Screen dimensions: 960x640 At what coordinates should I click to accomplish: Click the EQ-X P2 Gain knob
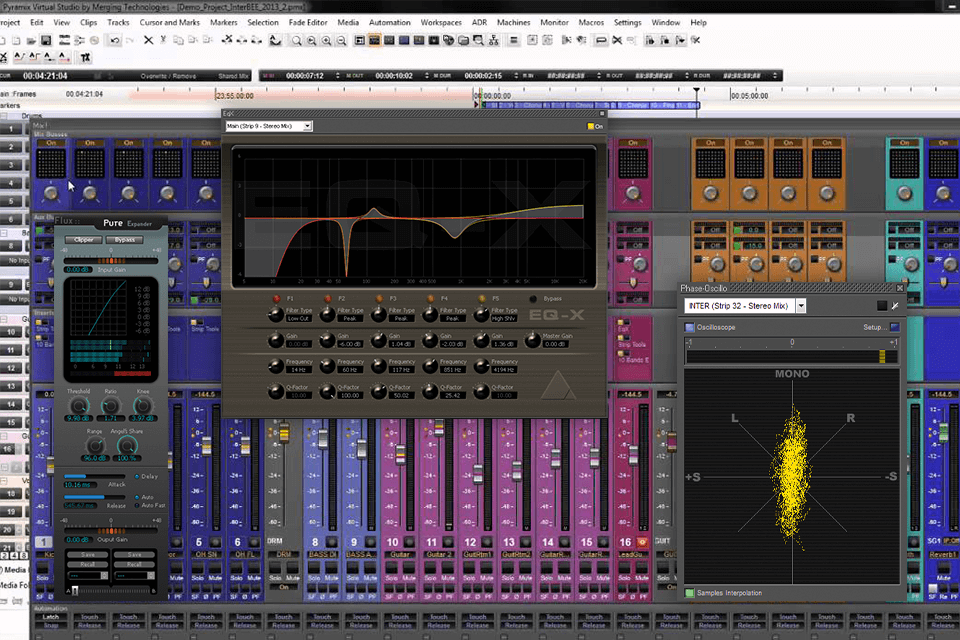[x=326, y=341]
